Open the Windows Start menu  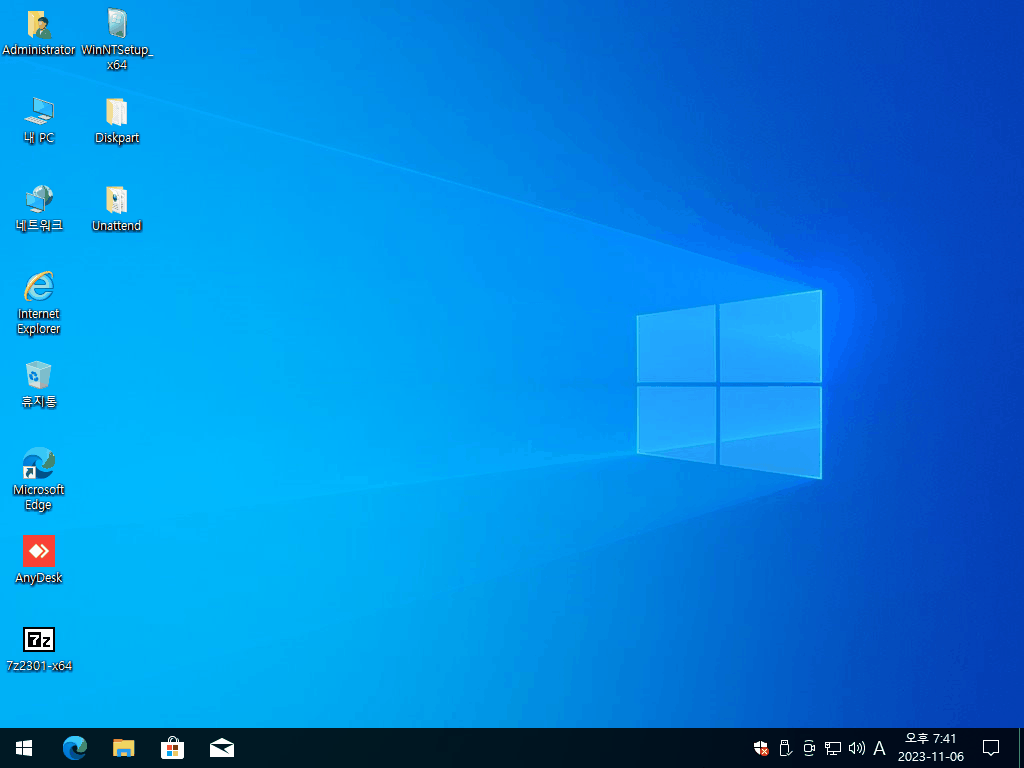pyautogui.click(x=24, y=748)
